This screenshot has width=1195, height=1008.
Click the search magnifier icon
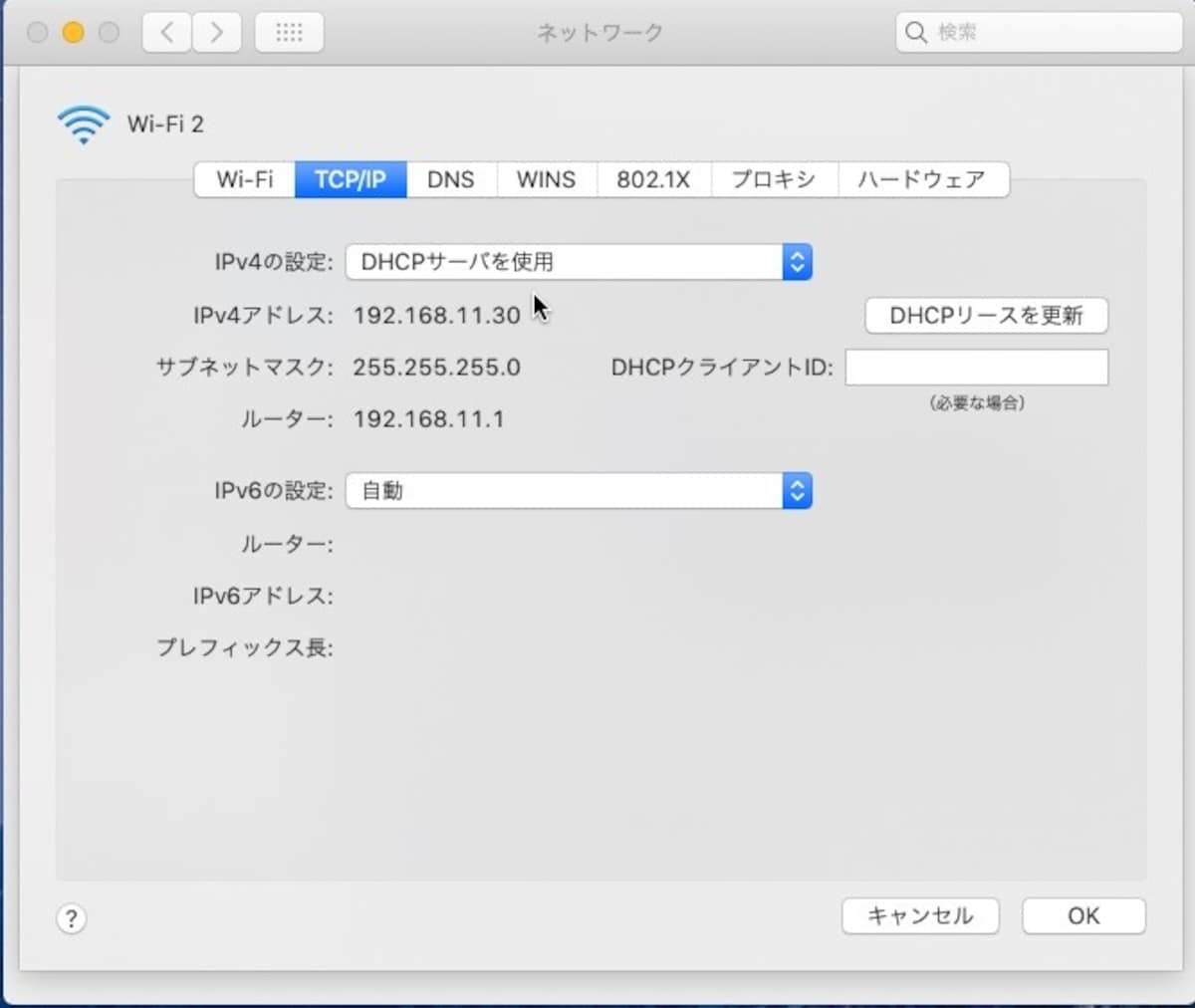pos(916,33)
